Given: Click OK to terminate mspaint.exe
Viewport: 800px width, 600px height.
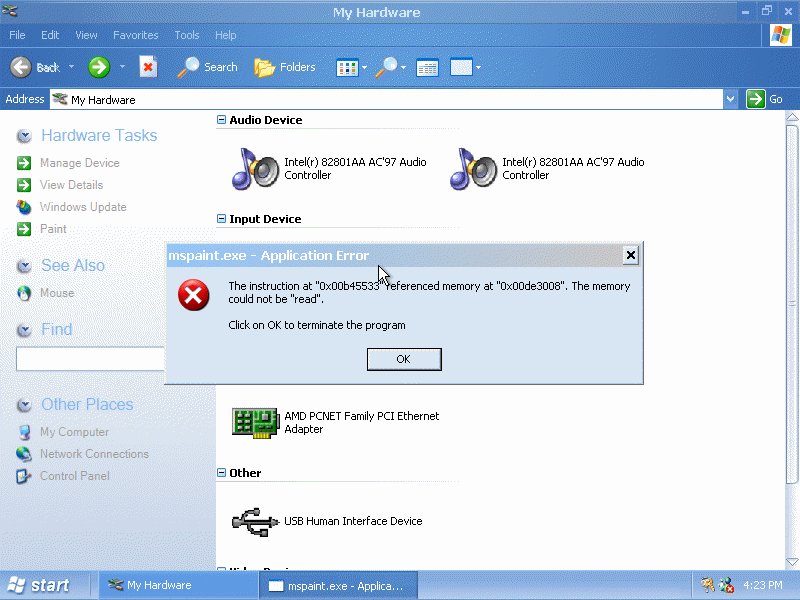Looking at the screenshot, I should [404, 359].
